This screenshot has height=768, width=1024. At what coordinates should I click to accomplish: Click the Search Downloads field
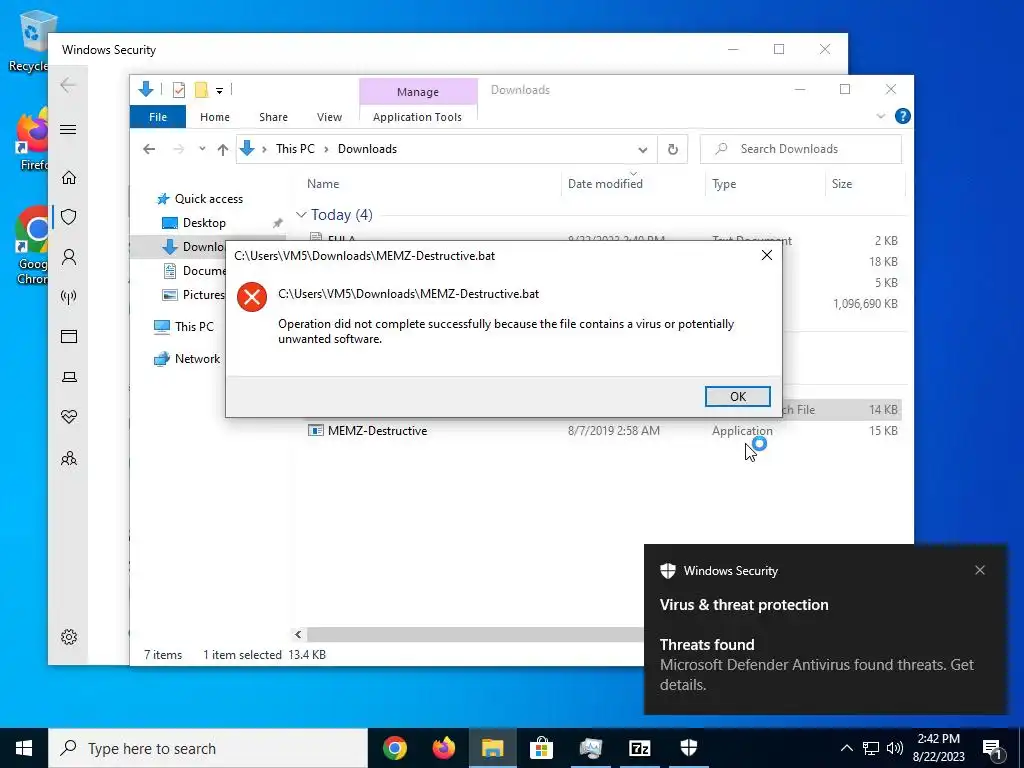801,149
